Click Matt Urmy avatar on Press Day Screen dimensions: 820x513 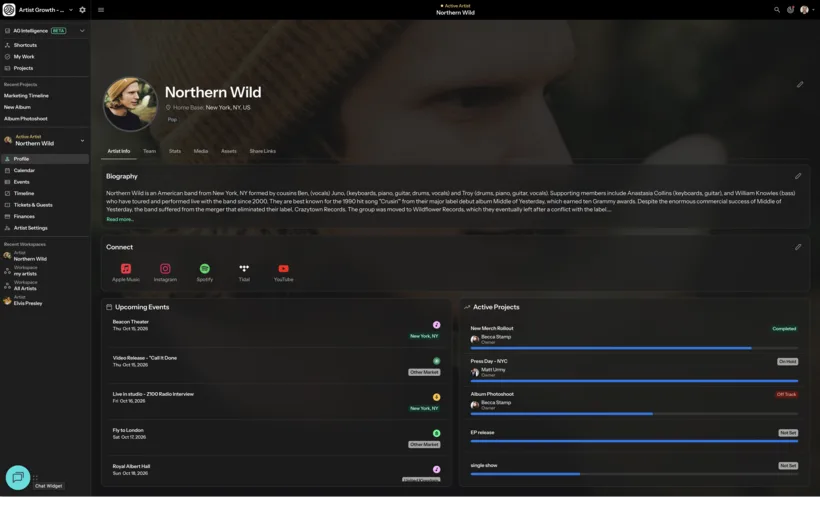475,372
